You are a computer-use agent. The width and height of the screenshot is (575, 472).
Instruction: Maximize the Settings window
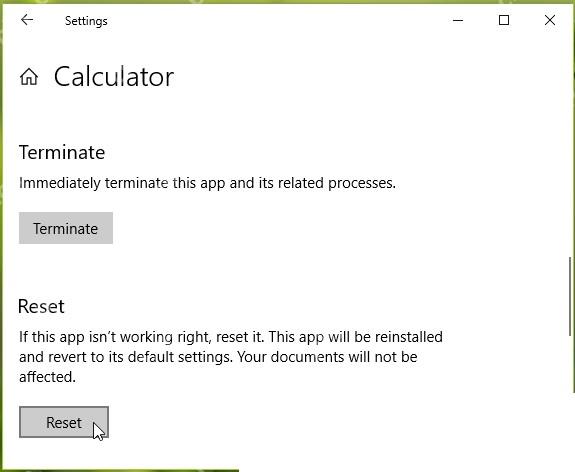pos(504,20)
